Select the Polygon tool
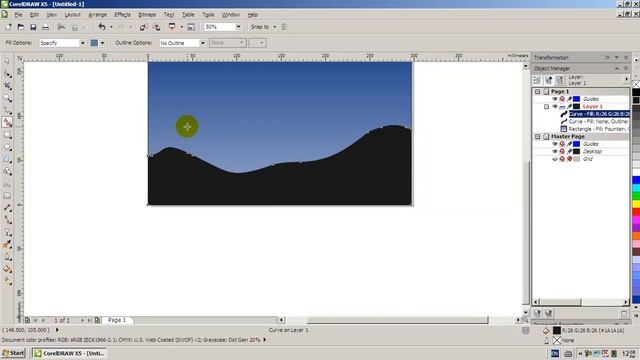 click(7, 159)
